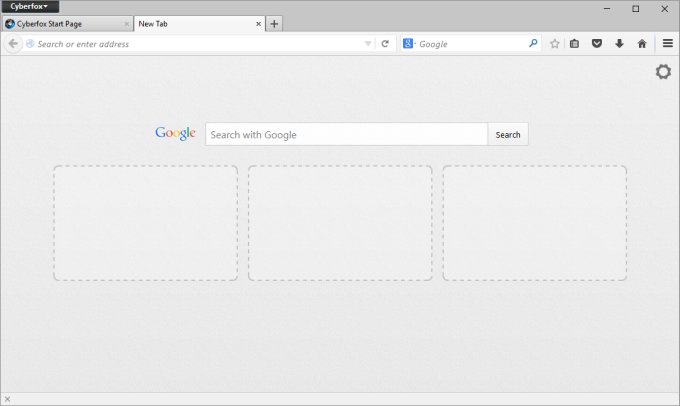Select the middle empty tile placeholder
Image resolution: width=680 pixels, height=406 pixels.
click(x=340, y=223)
